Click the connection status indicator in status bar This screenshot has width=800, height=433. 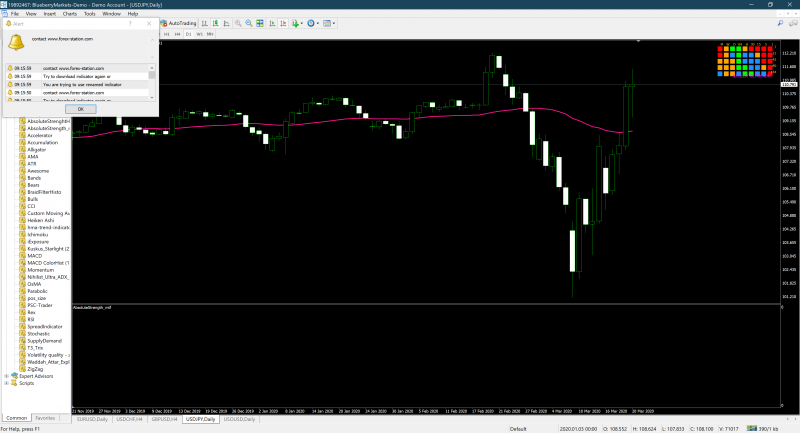tap(763, 429)
